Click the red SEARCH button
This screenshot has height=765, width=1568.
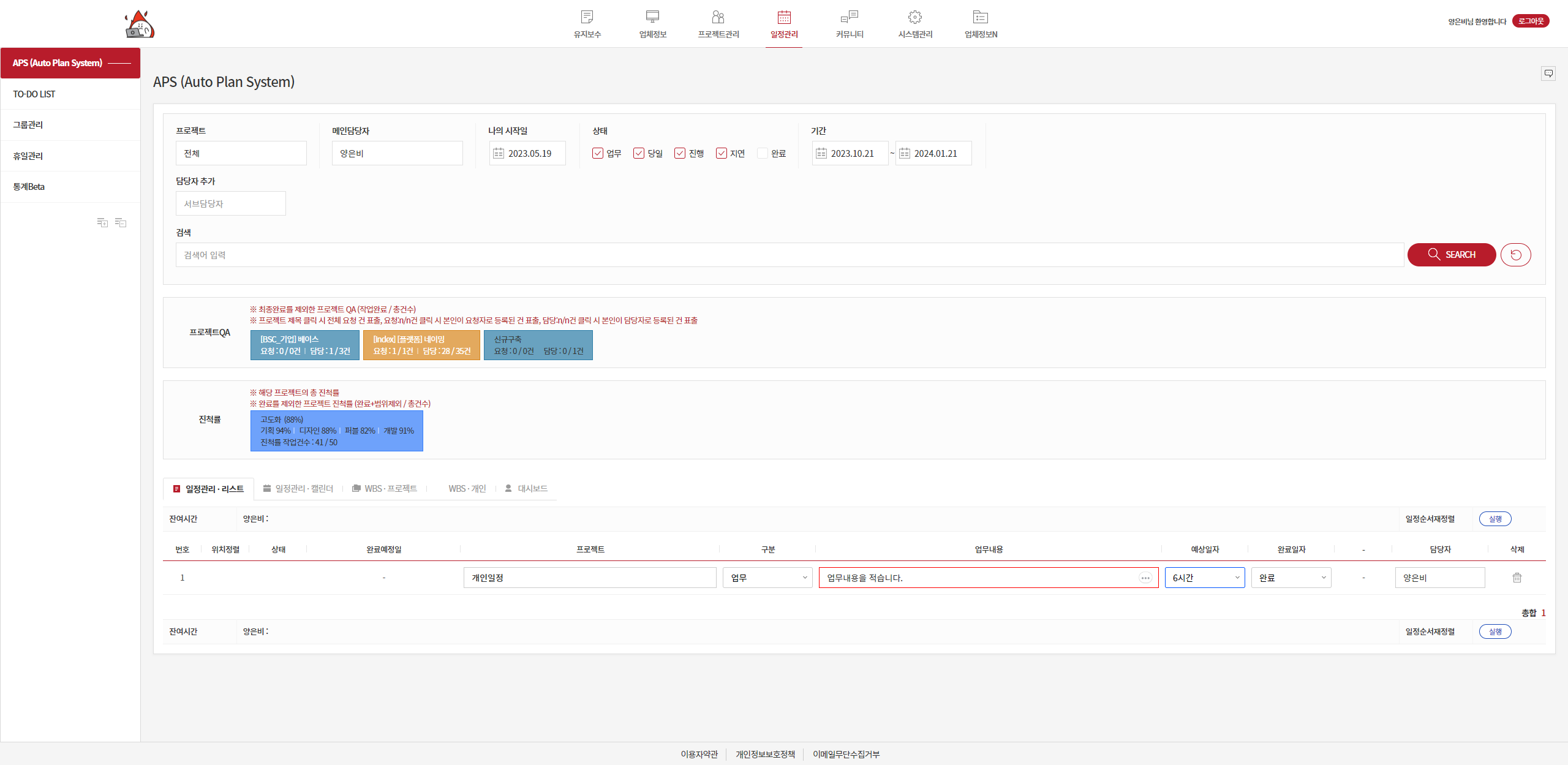(x=1451, y=255)
